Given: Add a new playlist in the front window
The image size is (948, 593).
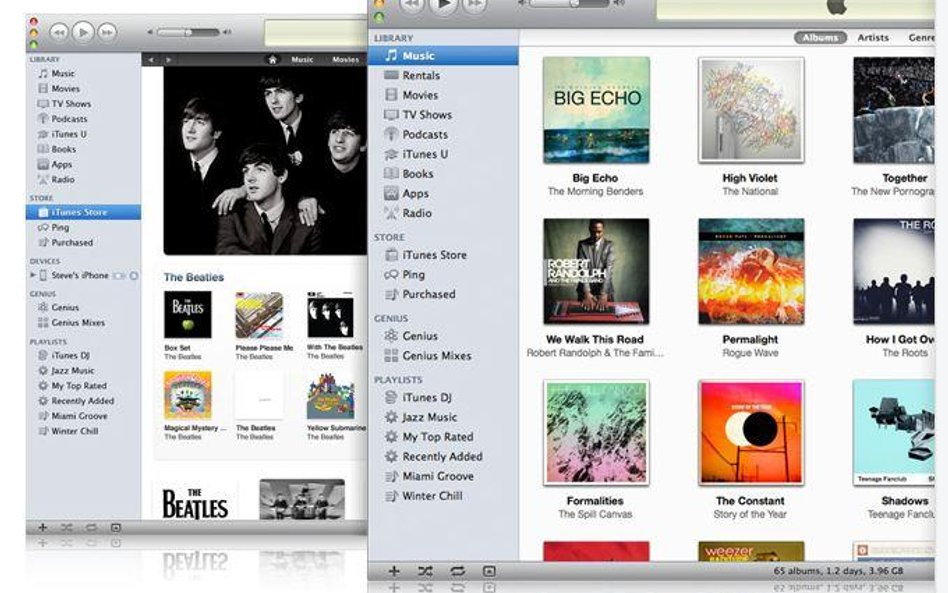Looking at the screenshot, I should coord(394,571).
